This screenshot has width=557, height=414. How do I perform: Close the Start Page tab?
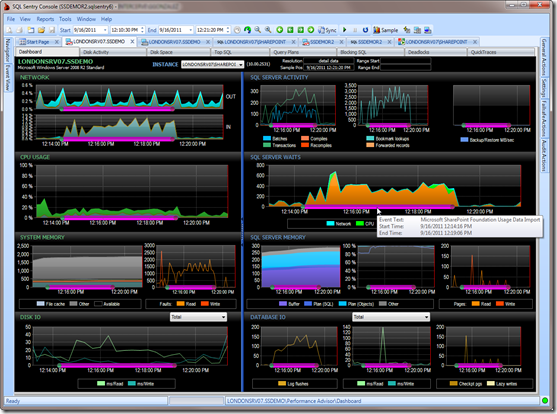(56, 42)
